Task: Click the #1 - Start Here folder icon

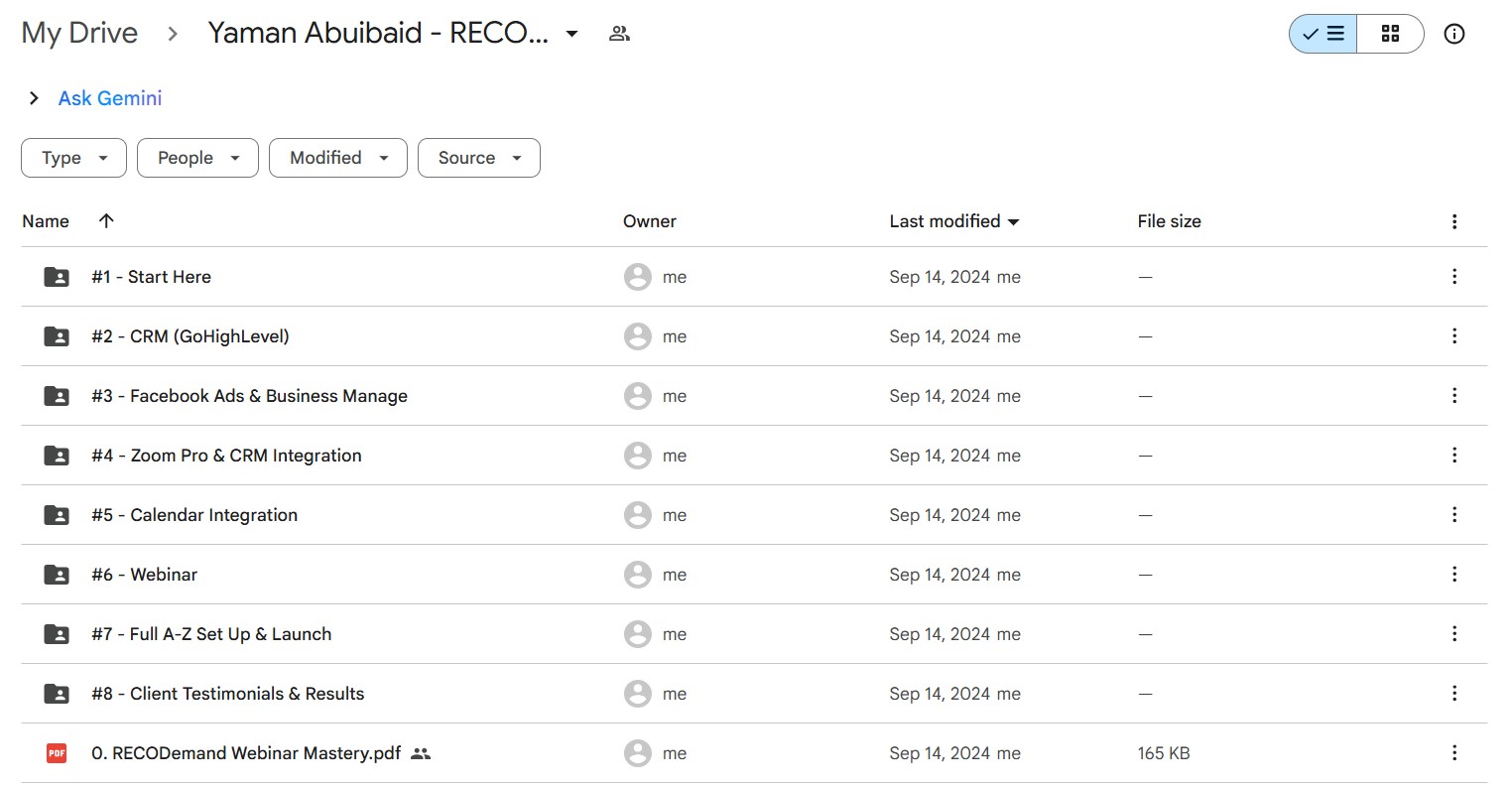Action: [57, 277]
